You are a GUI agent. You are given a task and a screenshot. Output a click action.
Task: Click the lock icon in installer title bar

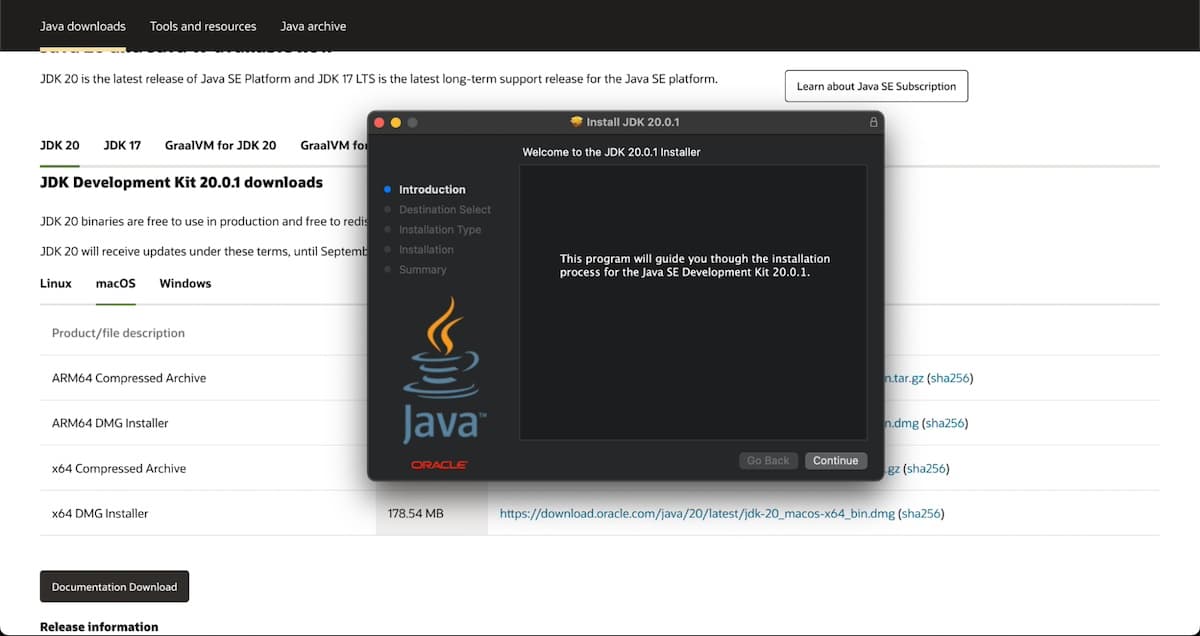[873, 122]
